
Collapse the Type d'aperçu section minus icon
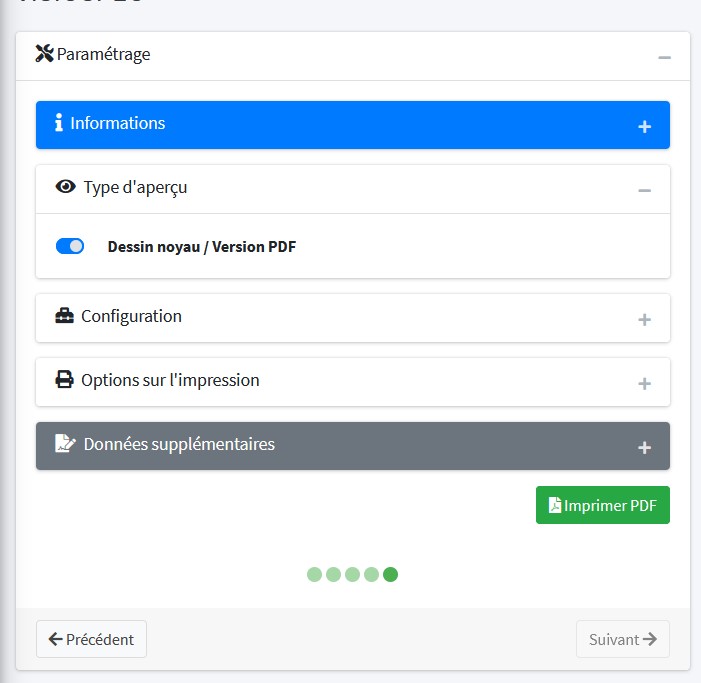coord(644,191)
